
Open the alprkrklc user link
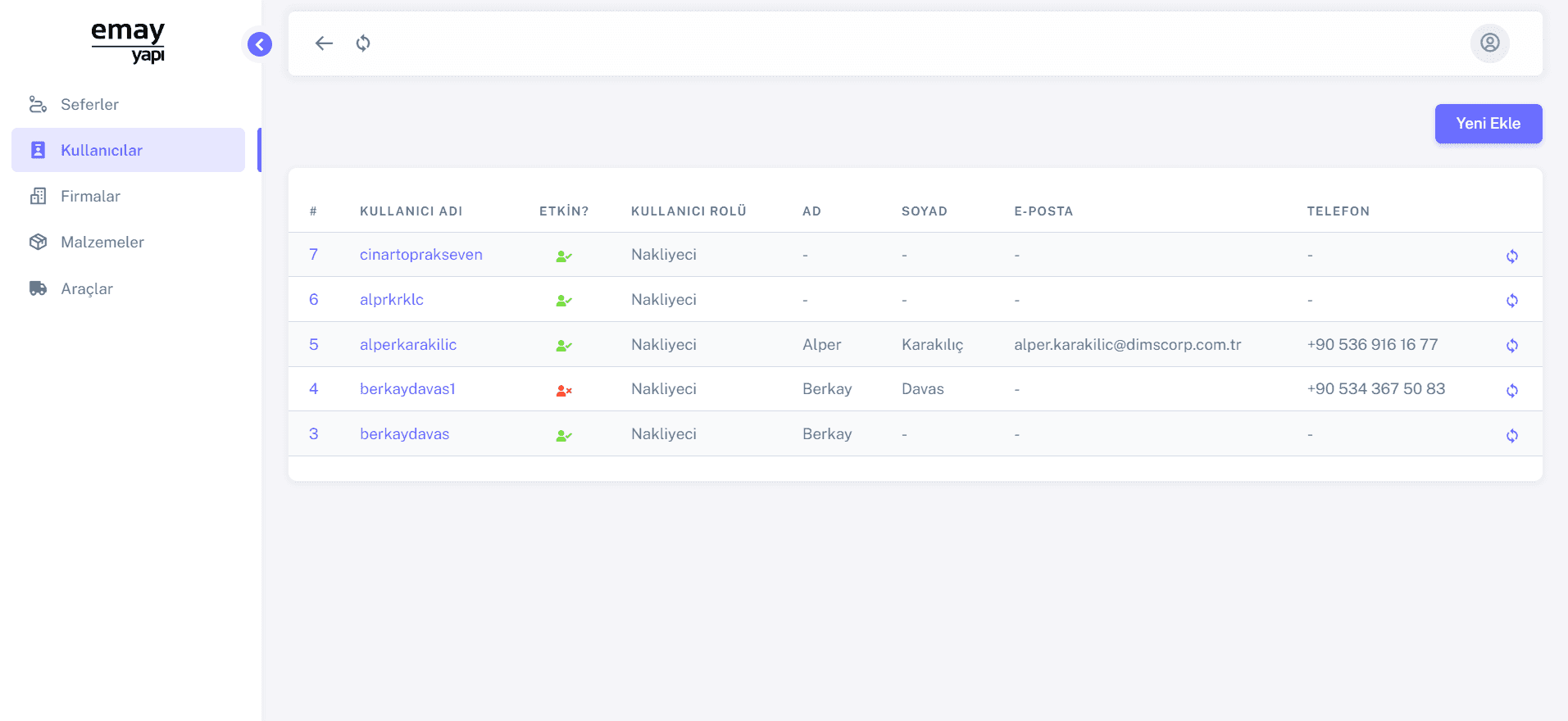coord(391,300)
